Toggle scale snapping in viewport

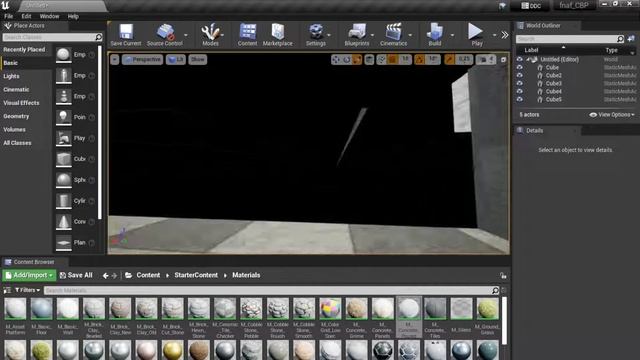(449, 60)
